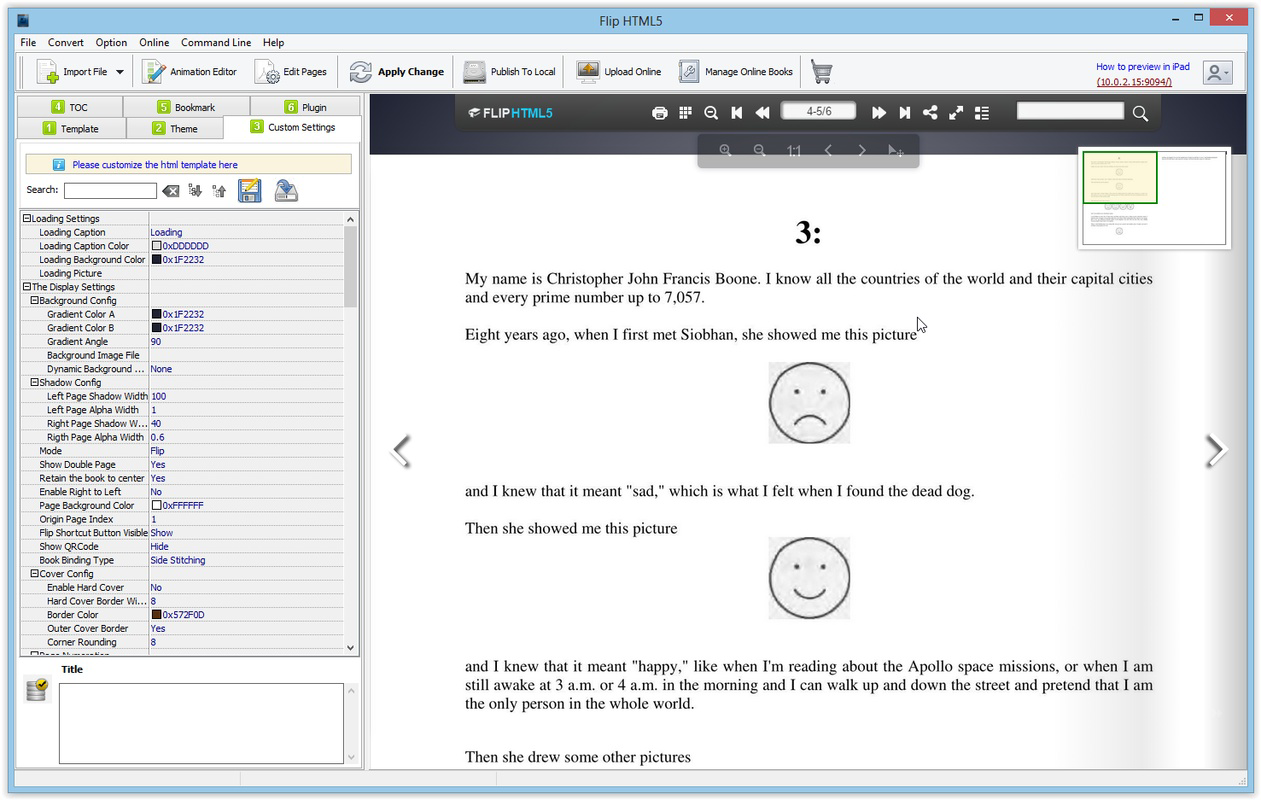Click the Gradient Color A swatch
This screenshot has height=800, width=1261.
pos(156,314)
